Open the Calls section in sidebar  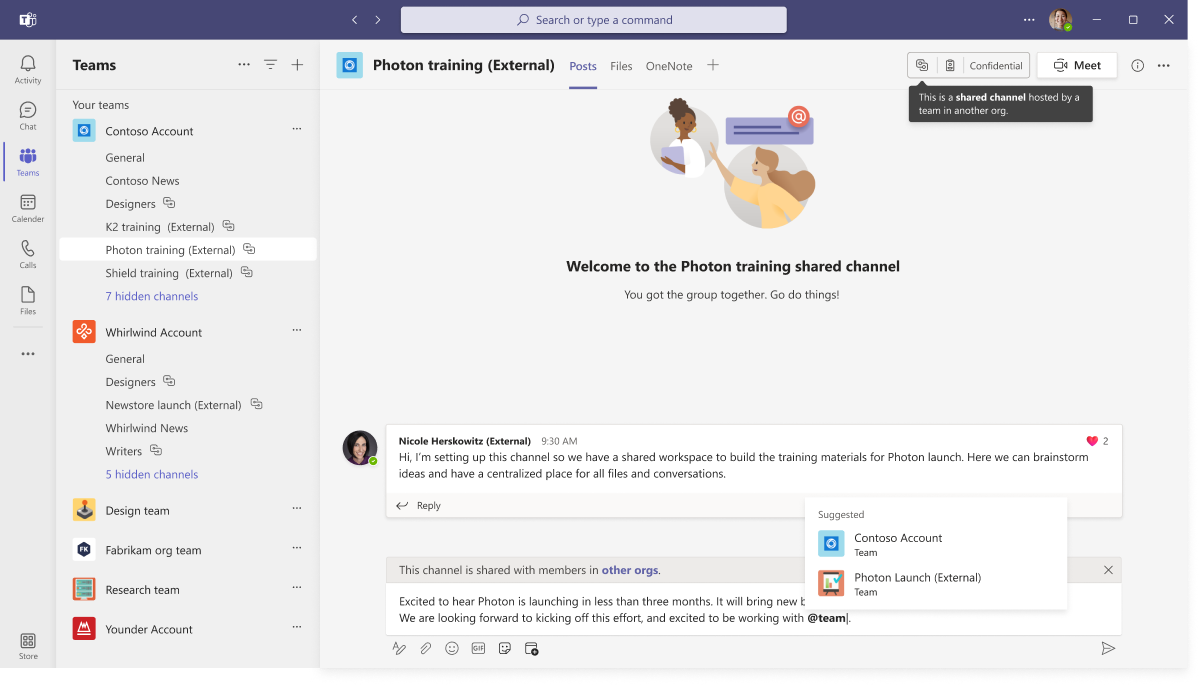pos(27,253)
